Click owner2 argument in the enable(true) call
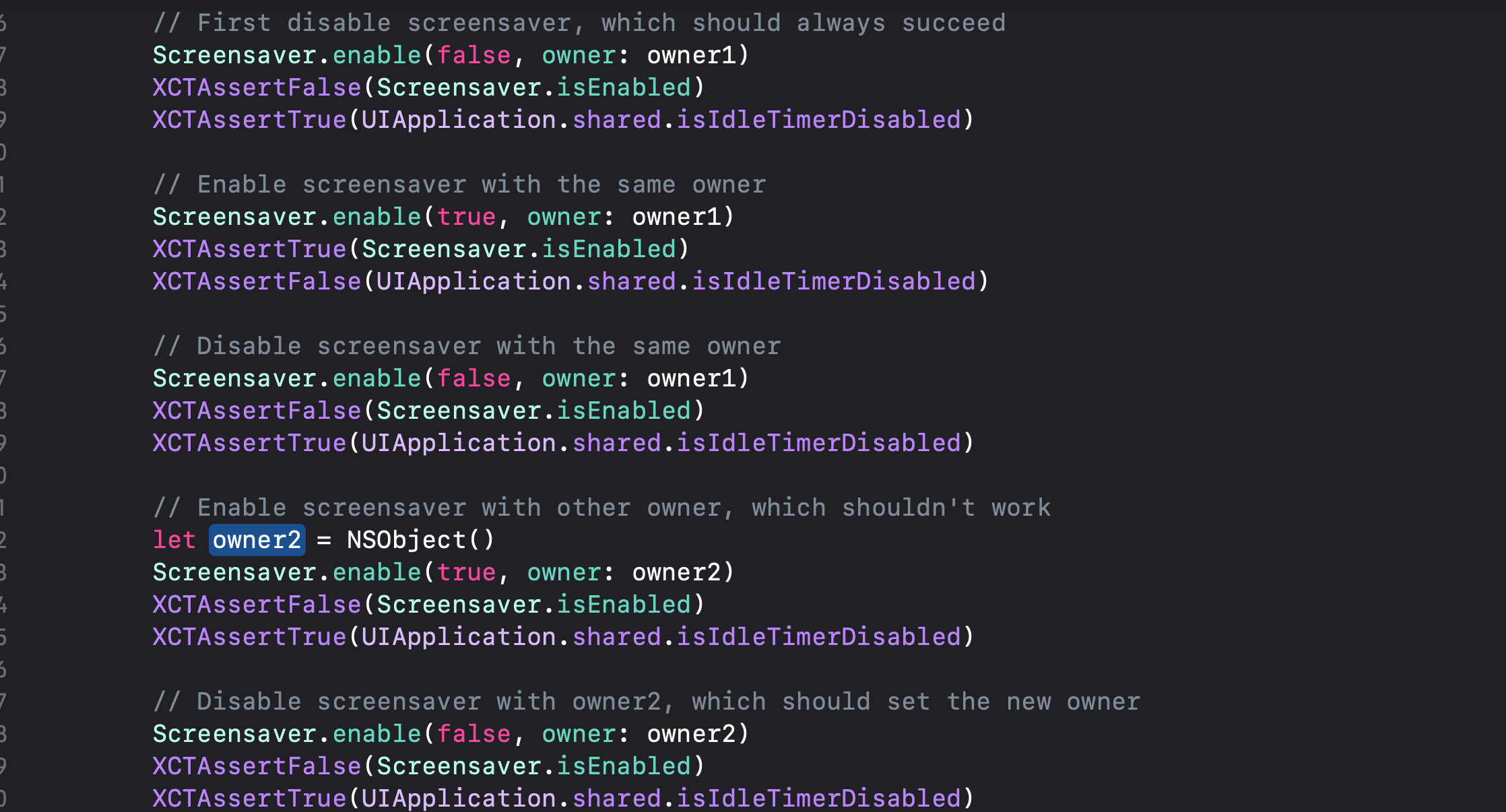 pyautogui.click(x=676, y=572)
